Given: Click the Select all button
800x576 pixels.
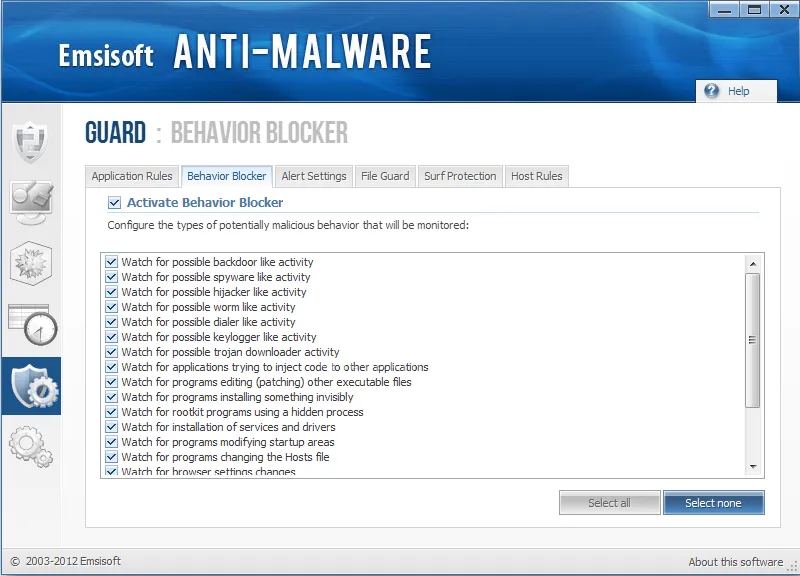Looking at the screenshot, I should point(610,503).
